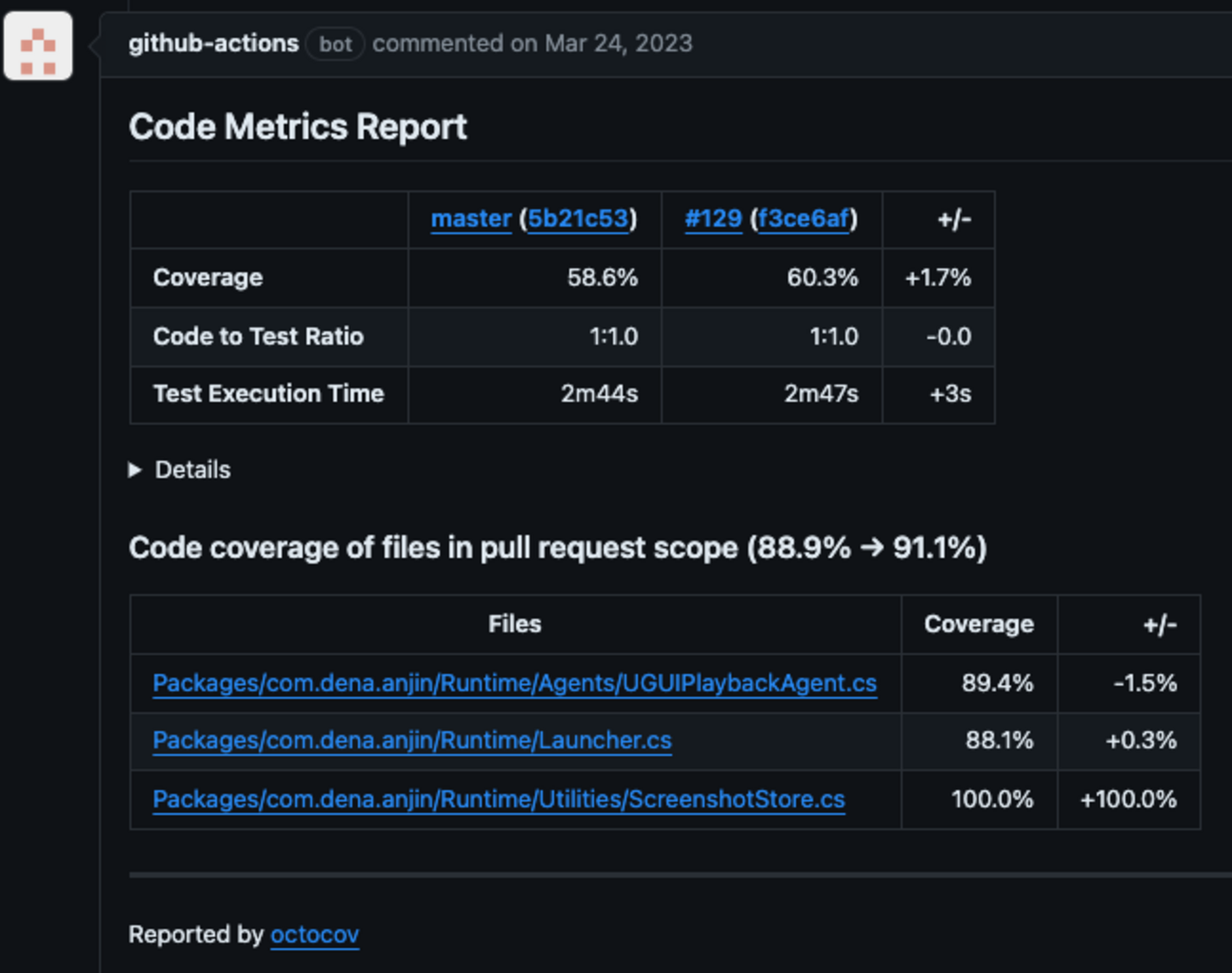The height and width of the screenshot is (973, 1232).
Task: Open commit f3ce6af link
Action: [804, 219]
